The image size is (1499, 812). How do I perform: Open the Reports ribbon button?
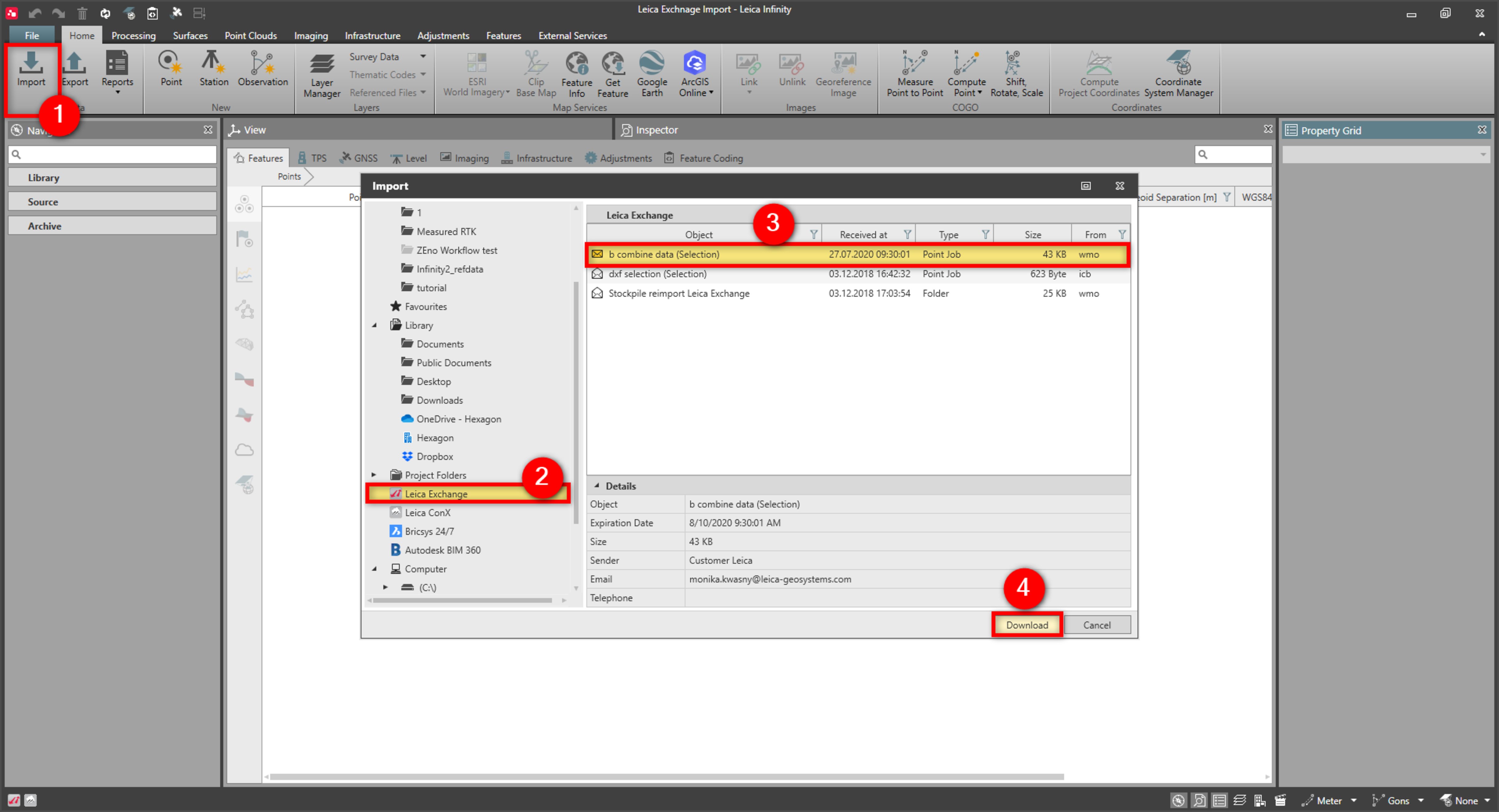(117, 72)
